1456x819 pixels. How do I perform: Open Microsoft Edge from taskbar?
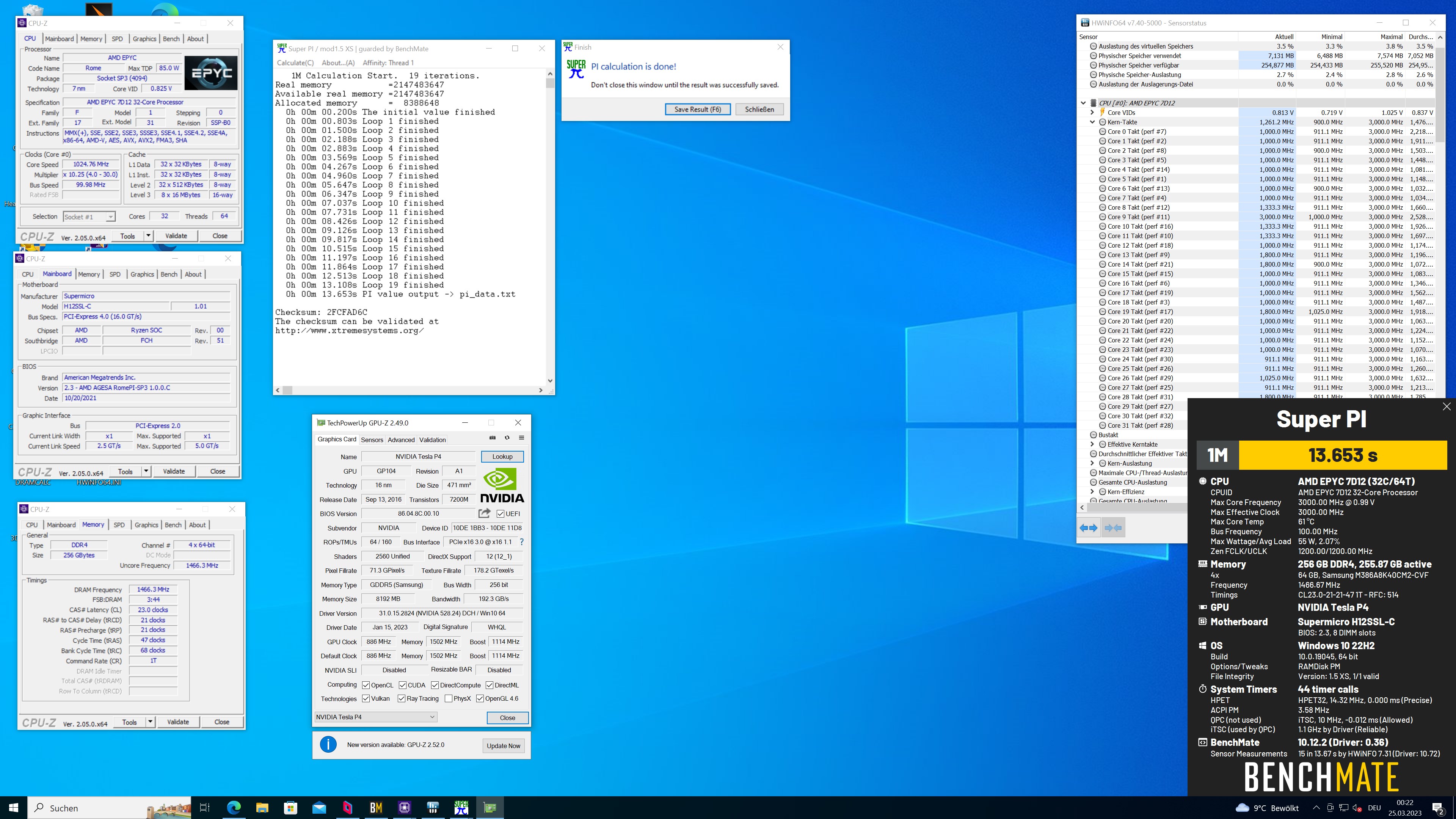point(234,808)
